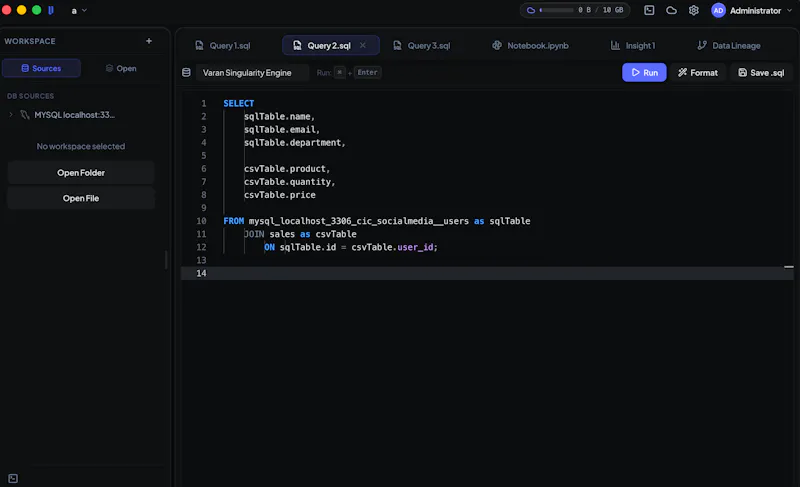This screenshot has height=487, width=800.
Task: Add new workspace with plus icon
Action: point(149,41)
